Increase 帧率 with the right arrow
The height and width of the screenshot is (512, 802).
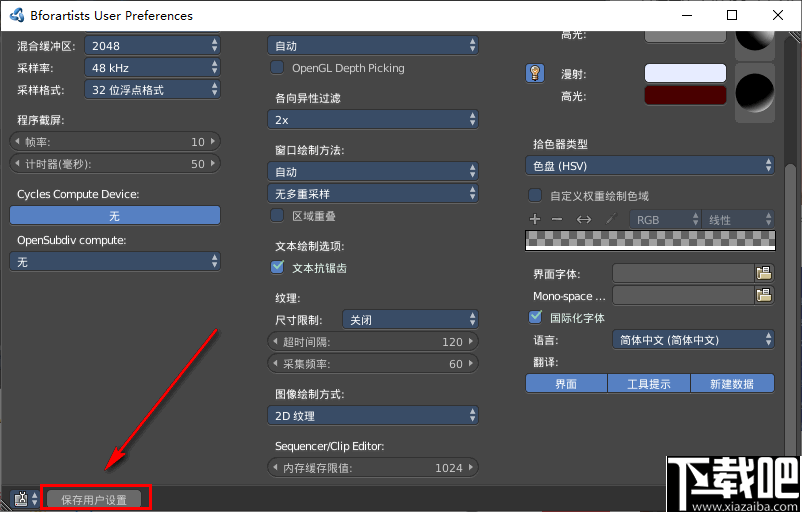(213, 141)
